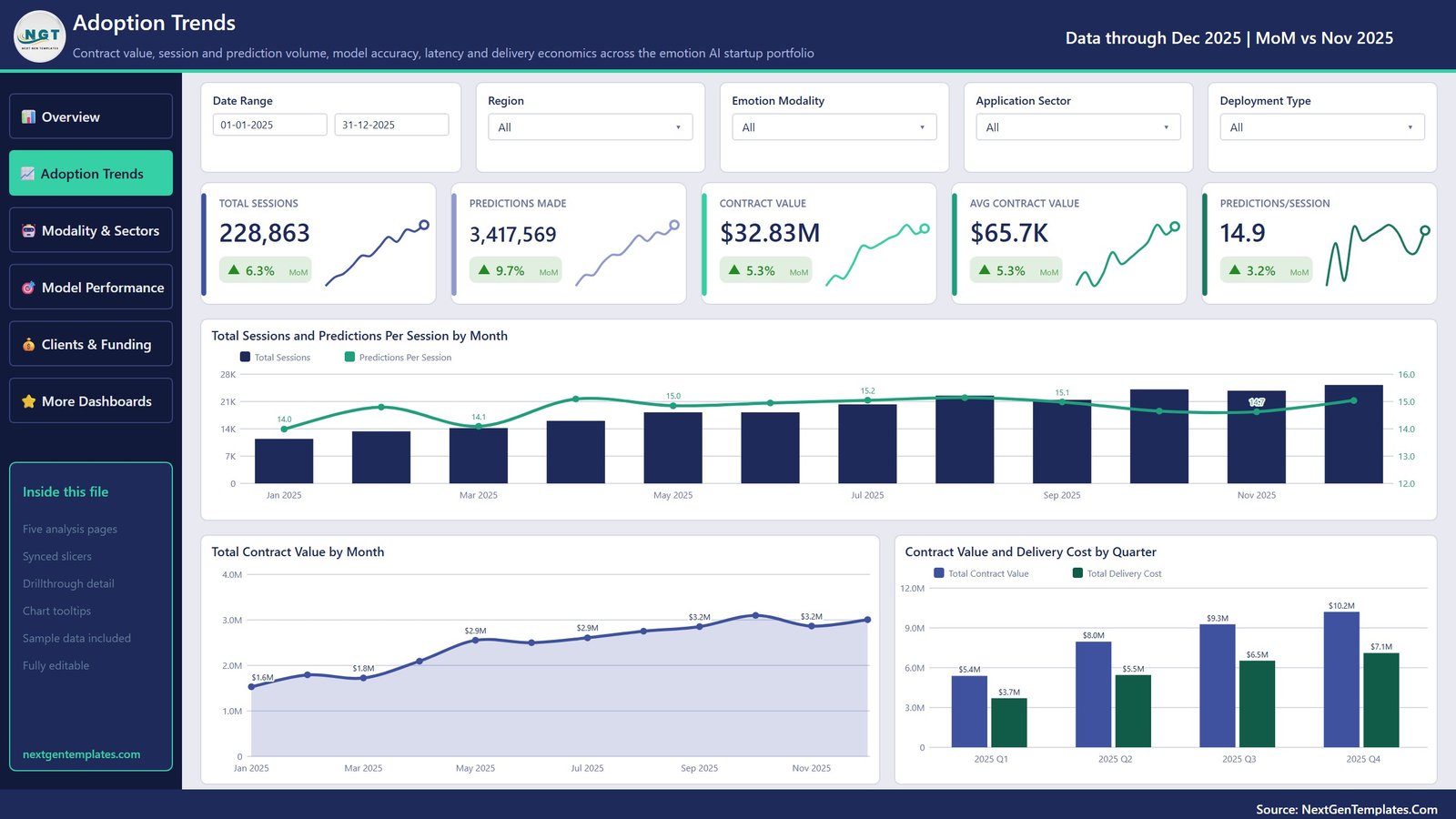Open the Overview page

[x=91, y=116]
